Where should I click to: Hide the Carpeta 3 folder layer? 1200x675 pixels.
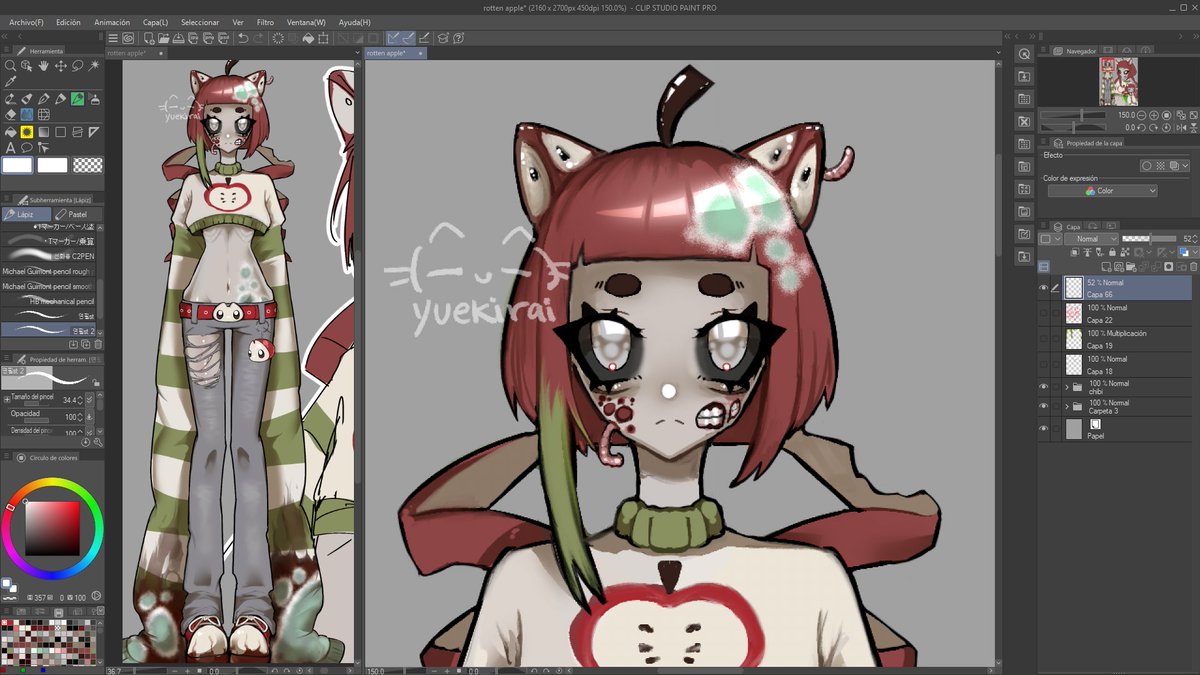(x=1043, y=406)
